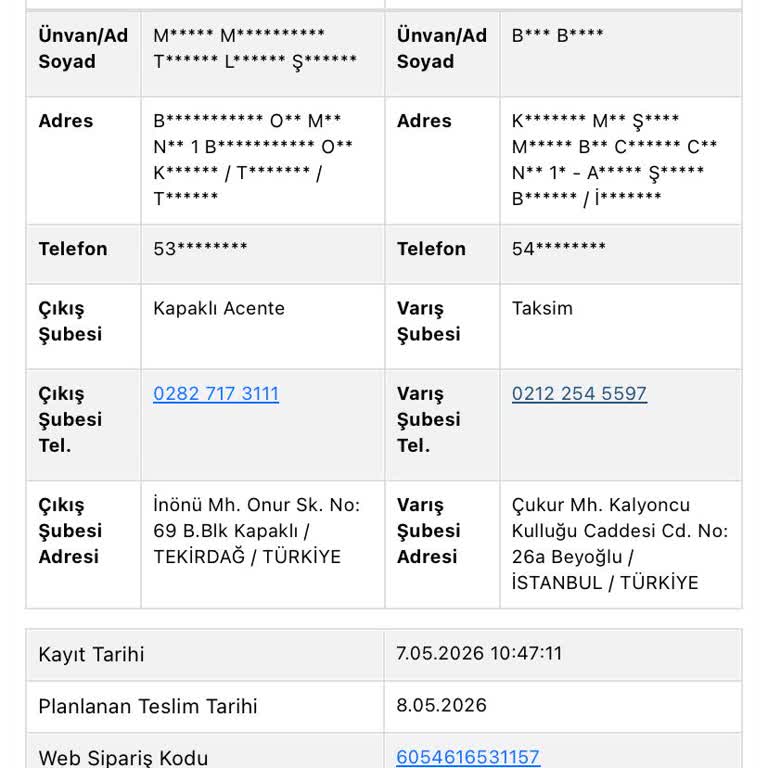The image size is (768, 768).
Task: Open web order code 605461631157
Action: coord(468,757)
